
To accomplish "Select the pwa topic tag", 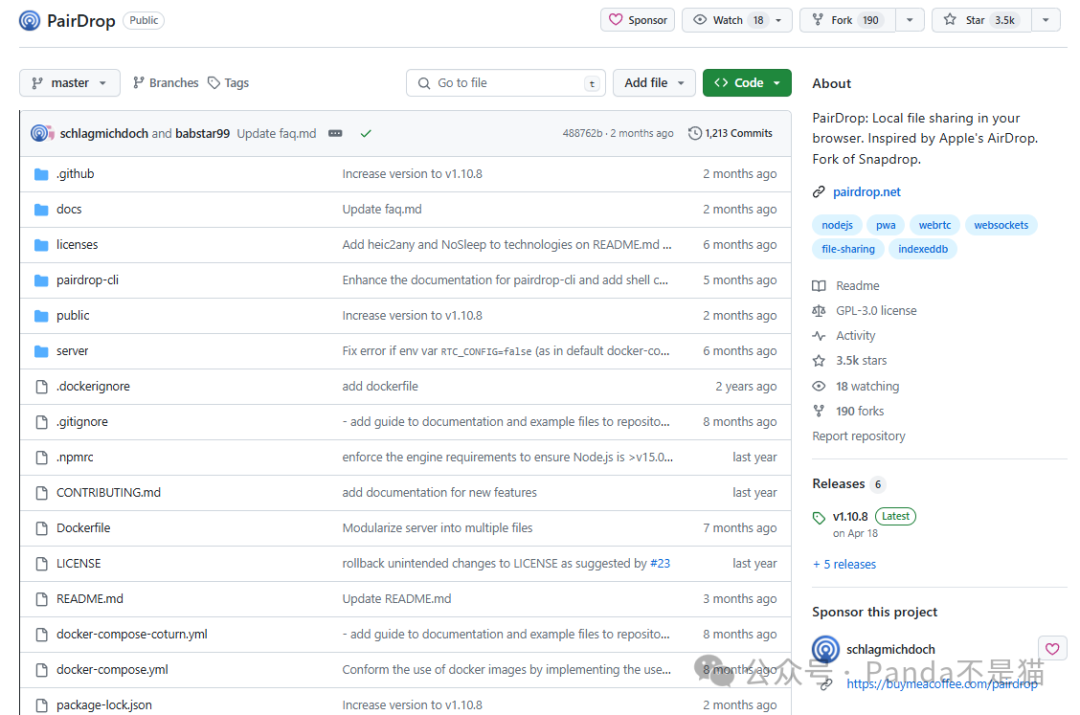I will tap(886, 225).
